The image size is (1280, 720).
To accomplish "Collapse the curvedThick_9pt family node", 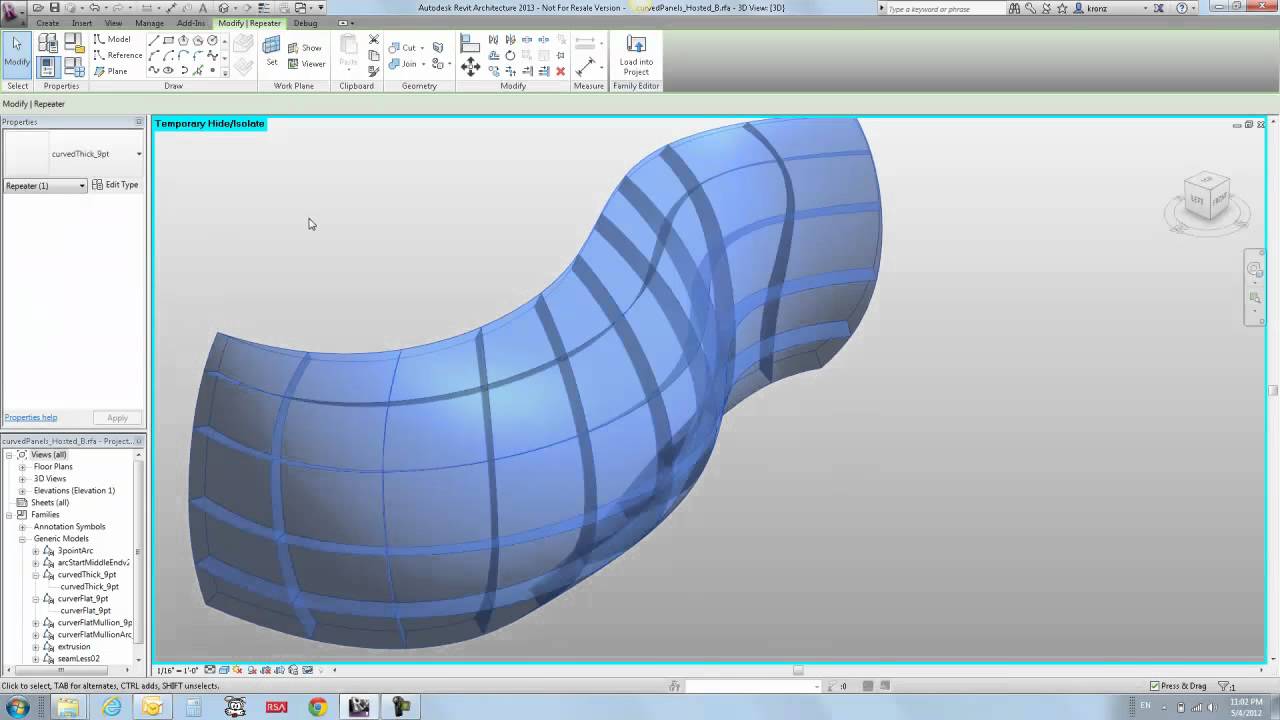I will 36,575.
